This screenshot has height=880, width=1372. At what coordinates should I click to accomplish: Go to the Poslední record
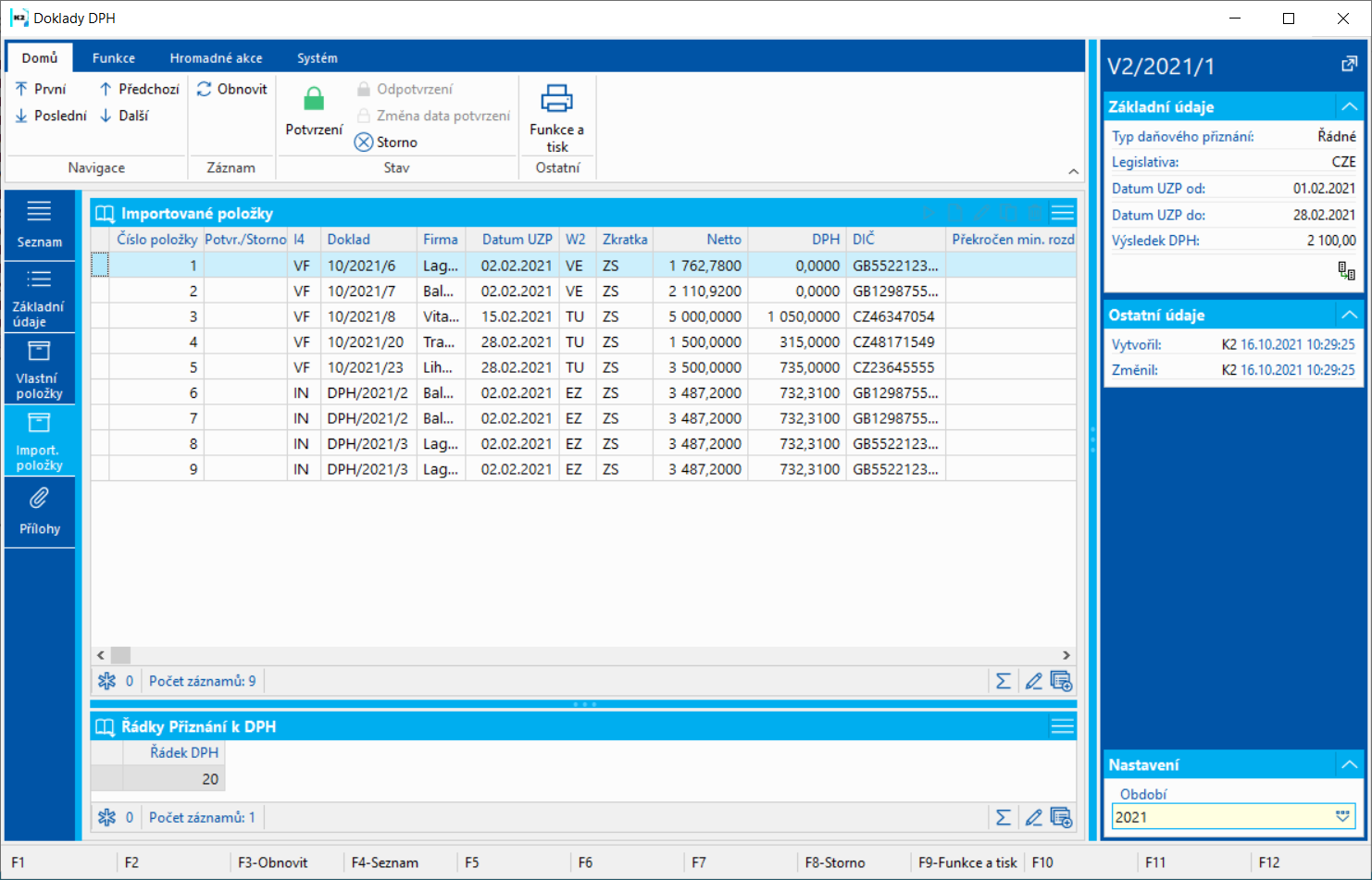pyautogui.click(x=51, y=116)
